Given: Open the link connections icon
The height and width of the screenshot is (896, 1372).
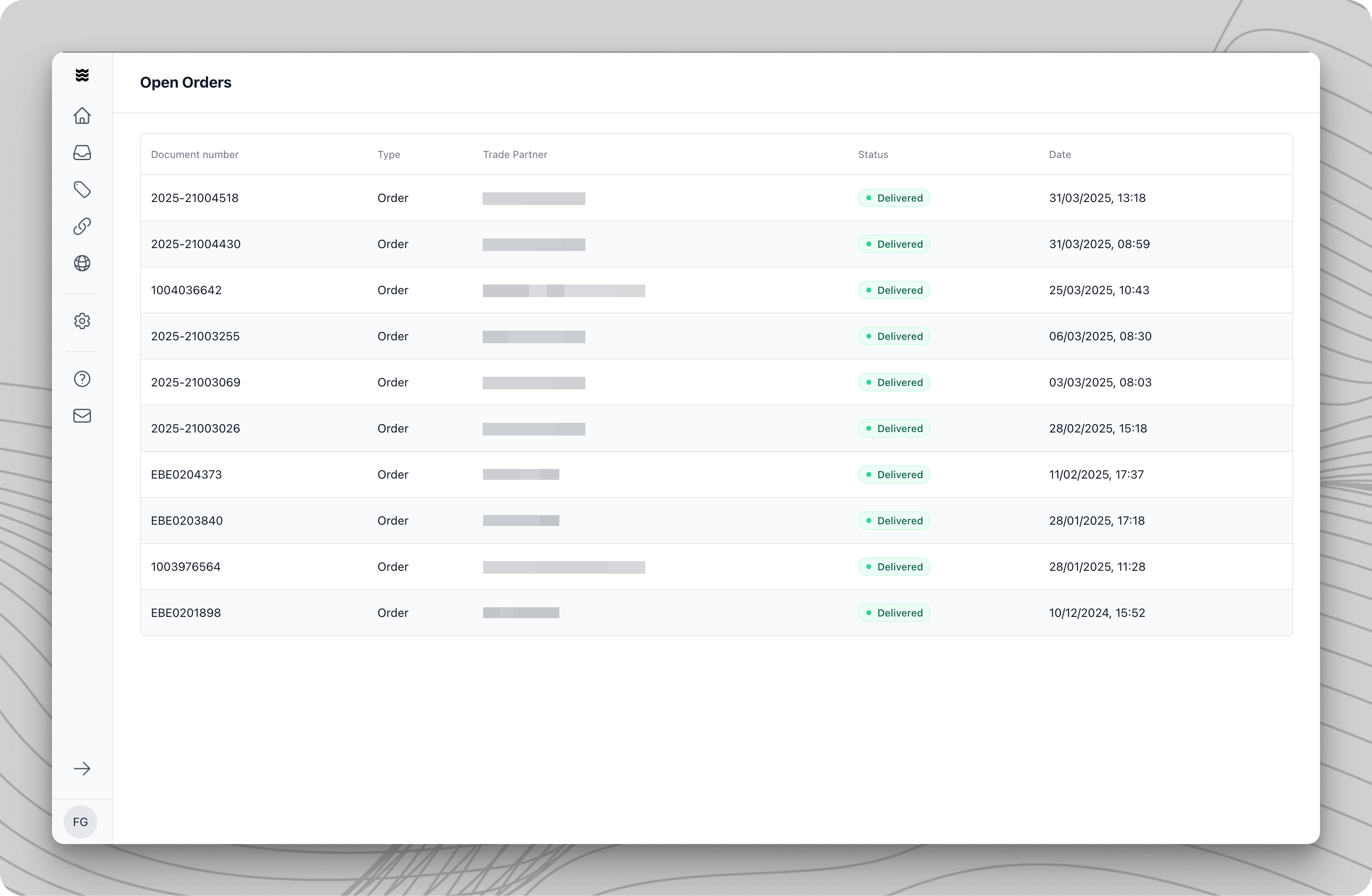Looking at the screenshot, I should tap(82, 226).
